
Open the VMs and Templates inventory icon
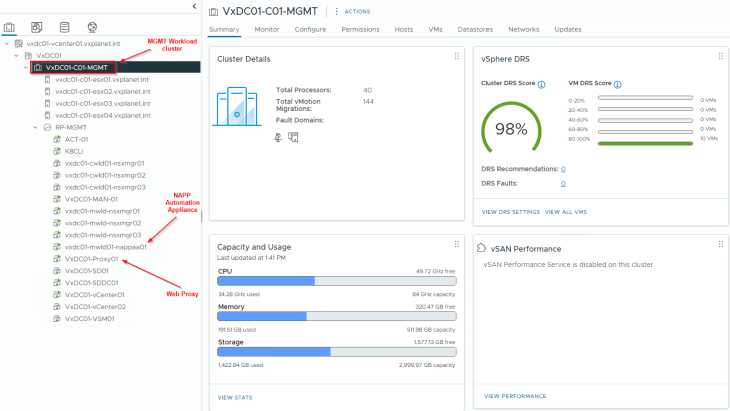tap(37, 27)
